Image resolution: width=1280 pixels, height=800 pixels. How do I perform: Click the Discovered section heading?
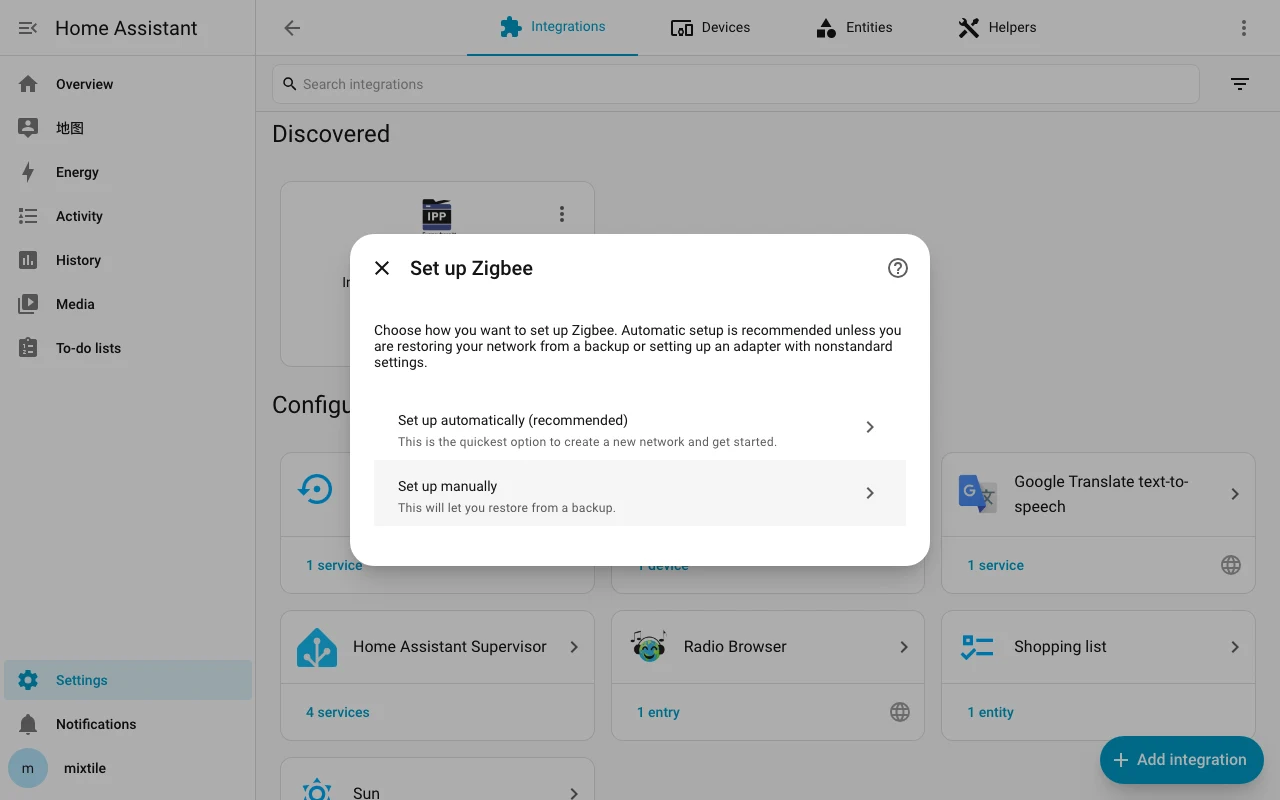331,134
